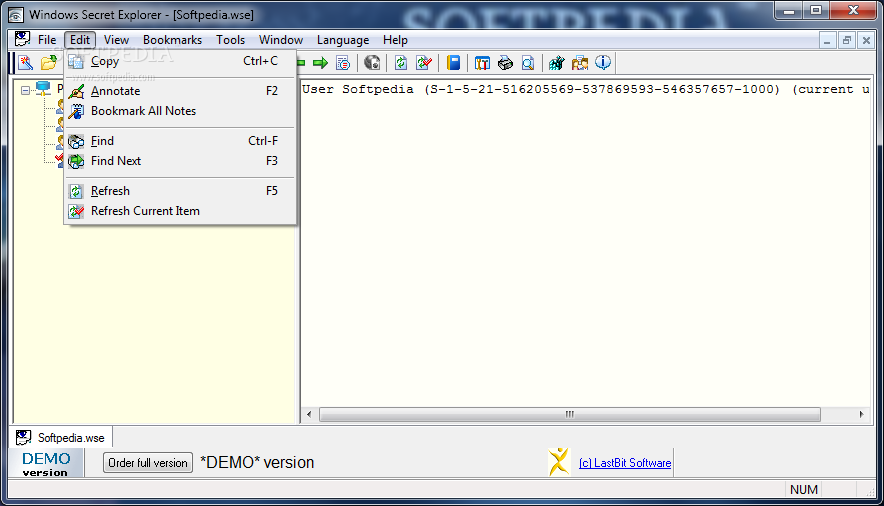Click the green refresh toolbar icon
The height and width of the screenshot is (506, 884).
(401, 63)
